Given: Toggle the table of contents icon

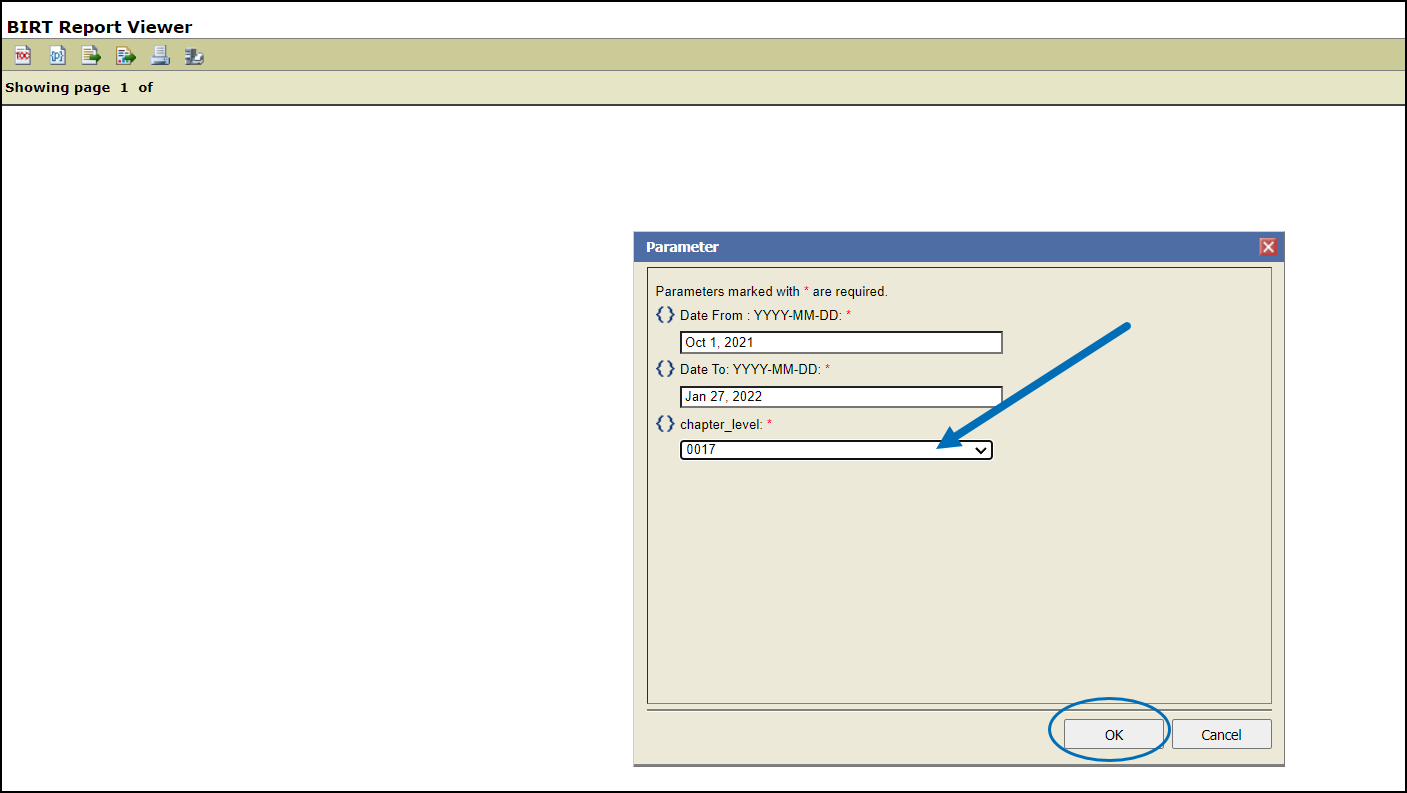Looking at the screenshot, I should tap(23, 55).
